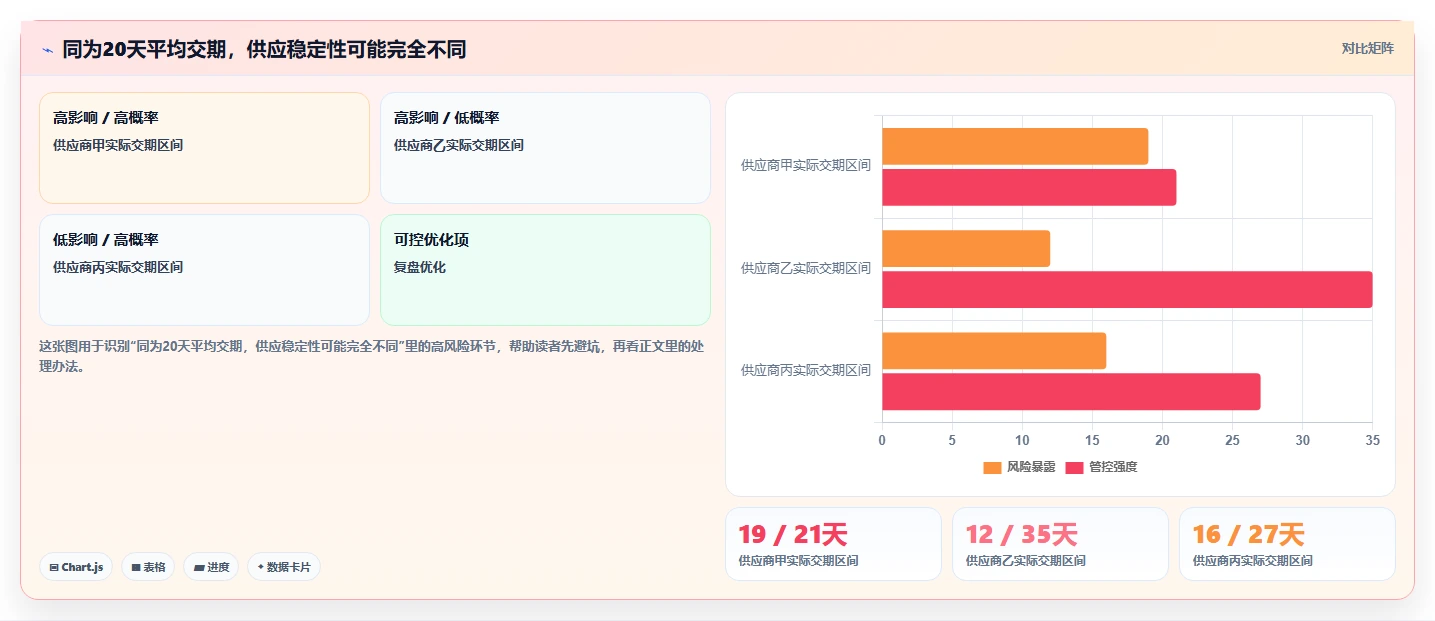Image resolution: width=1435 pixels, height=621 pixels.
Task: Click the lightning icon beside the title
Action: (x=47, y=50)
